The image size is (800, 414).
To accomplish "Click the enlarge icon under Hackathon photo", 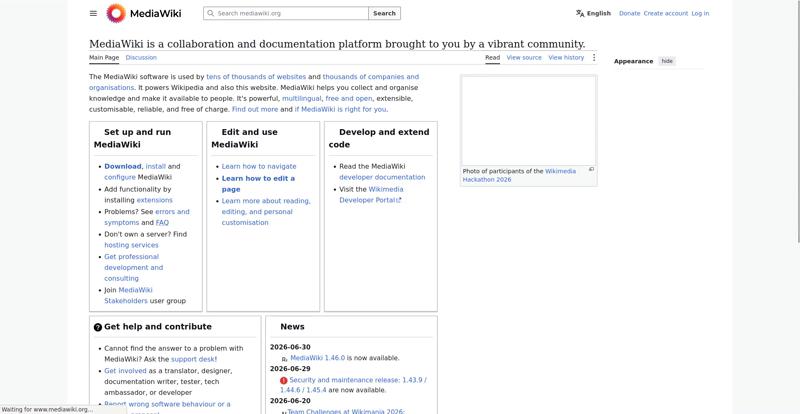I will tap(592, 169).
